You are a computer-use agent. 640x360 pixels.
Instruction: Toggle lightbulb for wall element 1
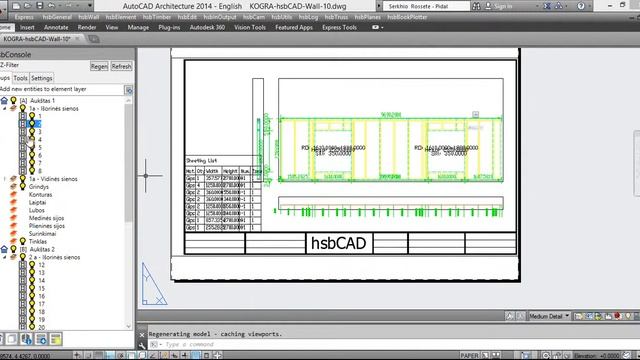32,116
